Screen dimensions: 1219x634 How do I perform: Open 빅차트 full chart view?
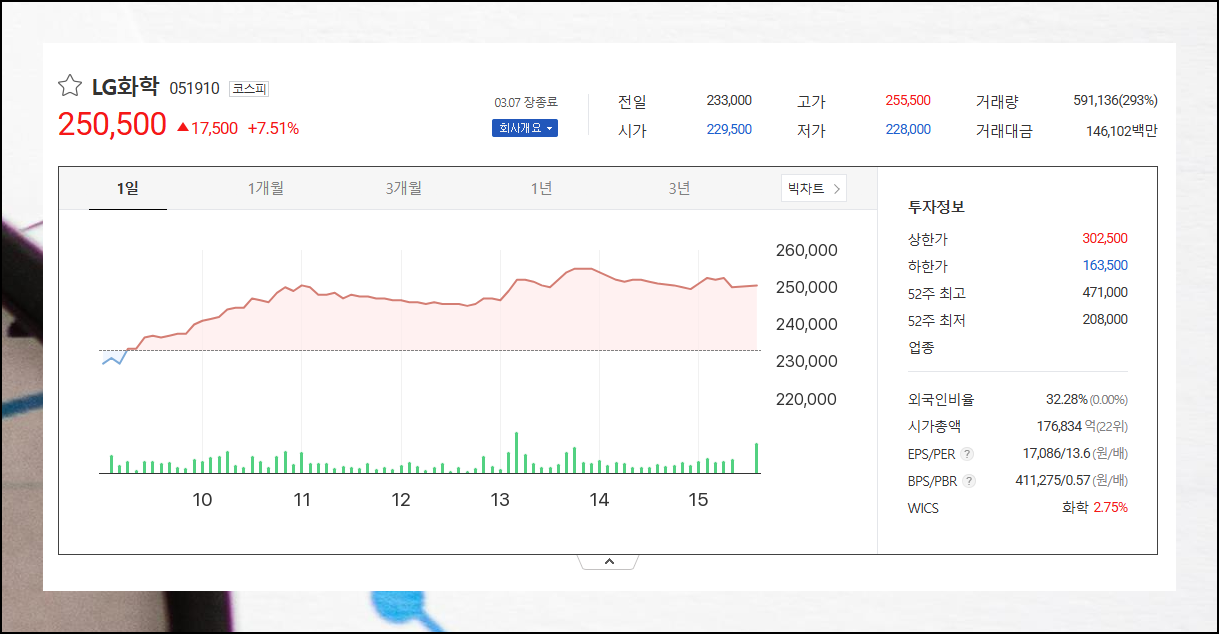pos(814,188)
